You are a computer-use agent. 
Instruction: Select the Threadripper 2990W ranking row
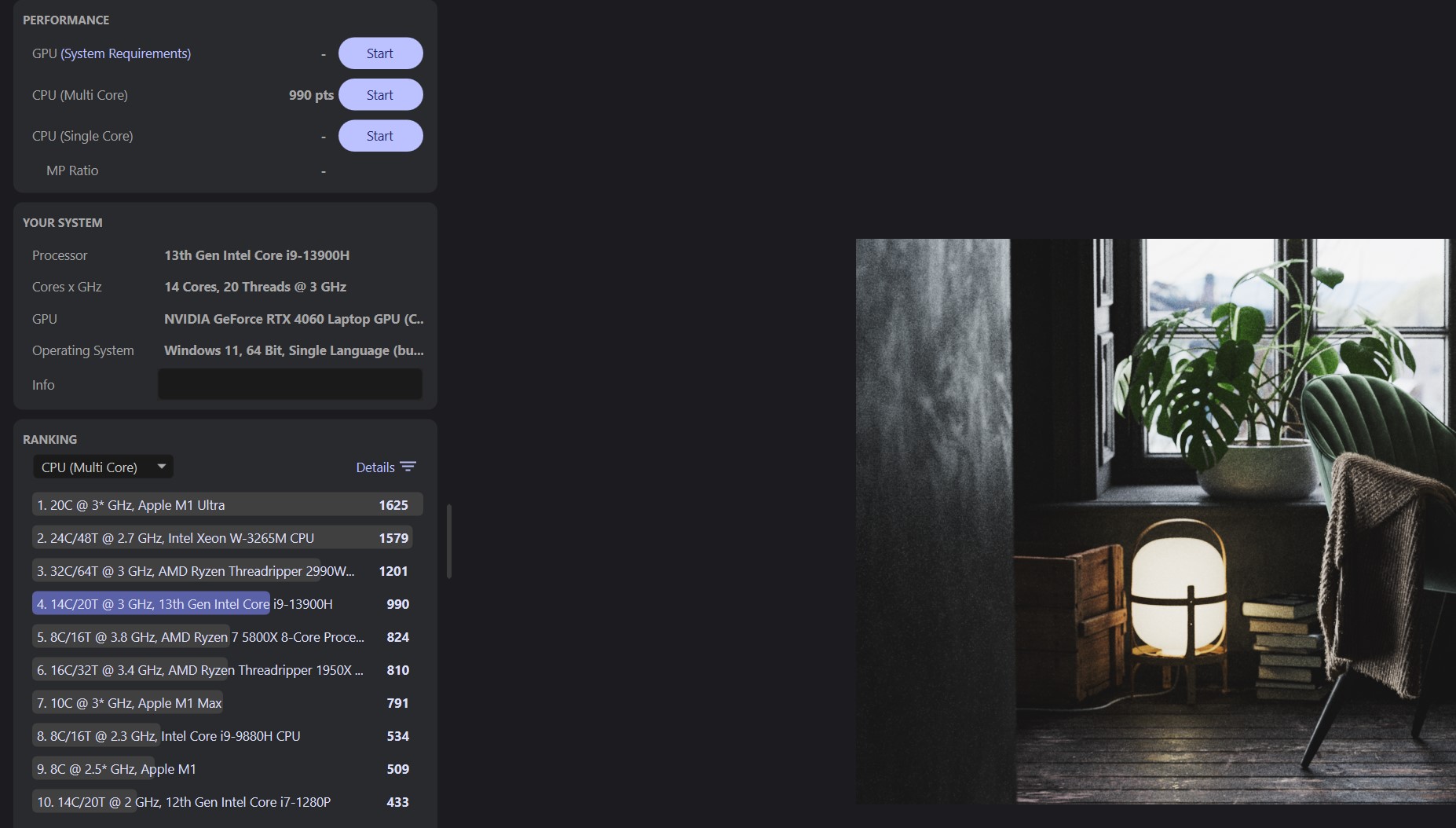click(227, 571)
